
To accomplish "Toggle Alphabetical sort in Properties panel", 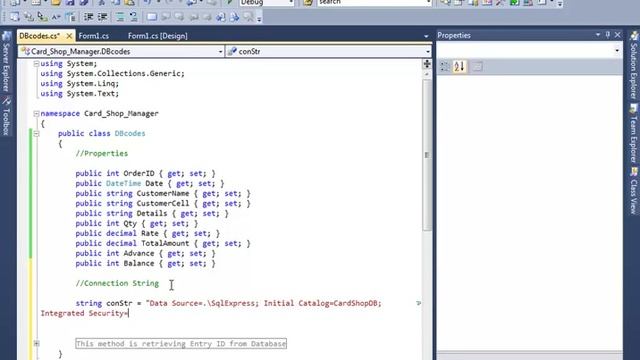I will pyautogui.click(x=459, y=67).
